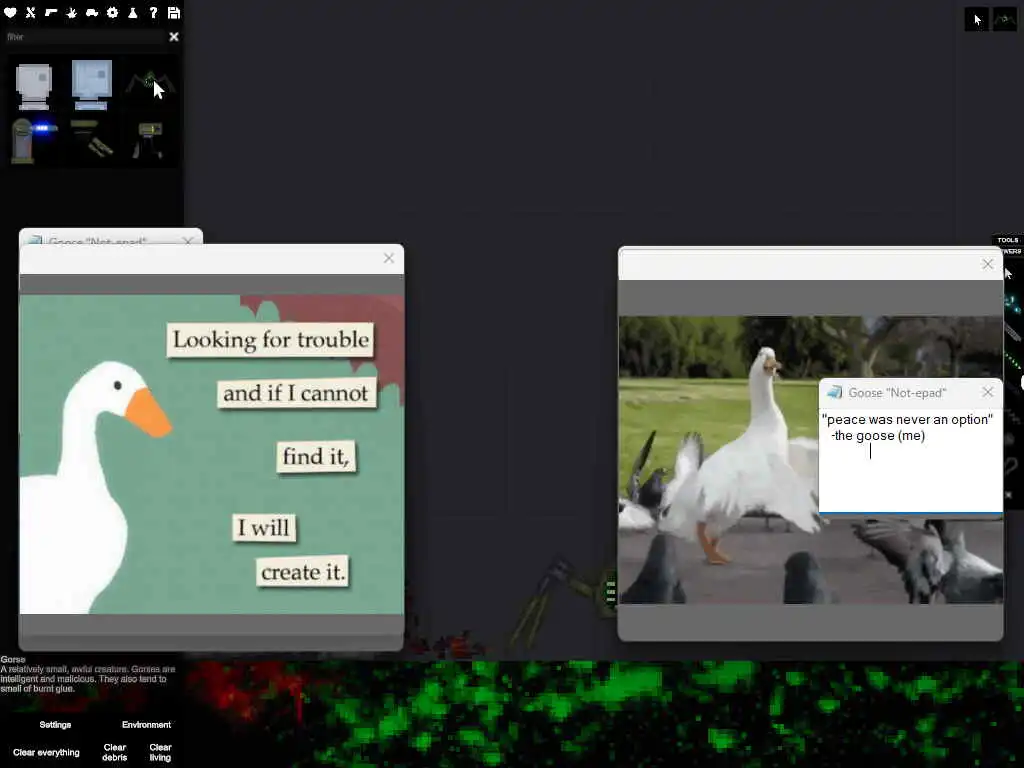The width and height of the screenshot is (1024, 768).
Task: Click Clear everything
Action: tap(46, 752)
